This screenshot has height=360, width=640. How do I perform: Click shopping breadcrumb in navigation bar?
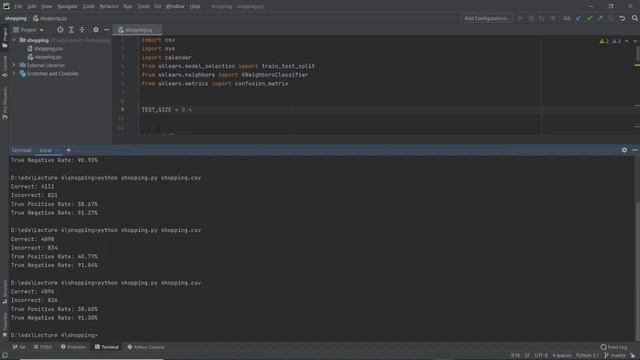click(x=16, y=18)
